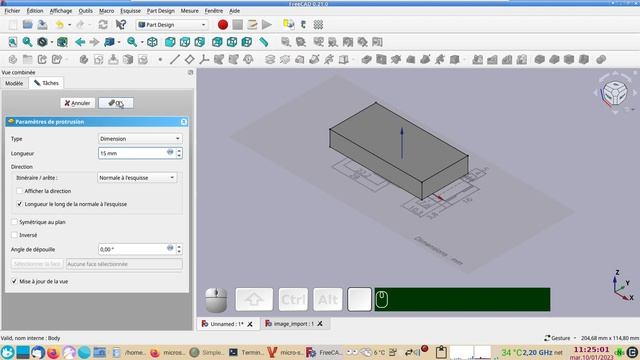
Task: Open the Itinéraire / arête dropdown
Action: [x=137, y=178]
